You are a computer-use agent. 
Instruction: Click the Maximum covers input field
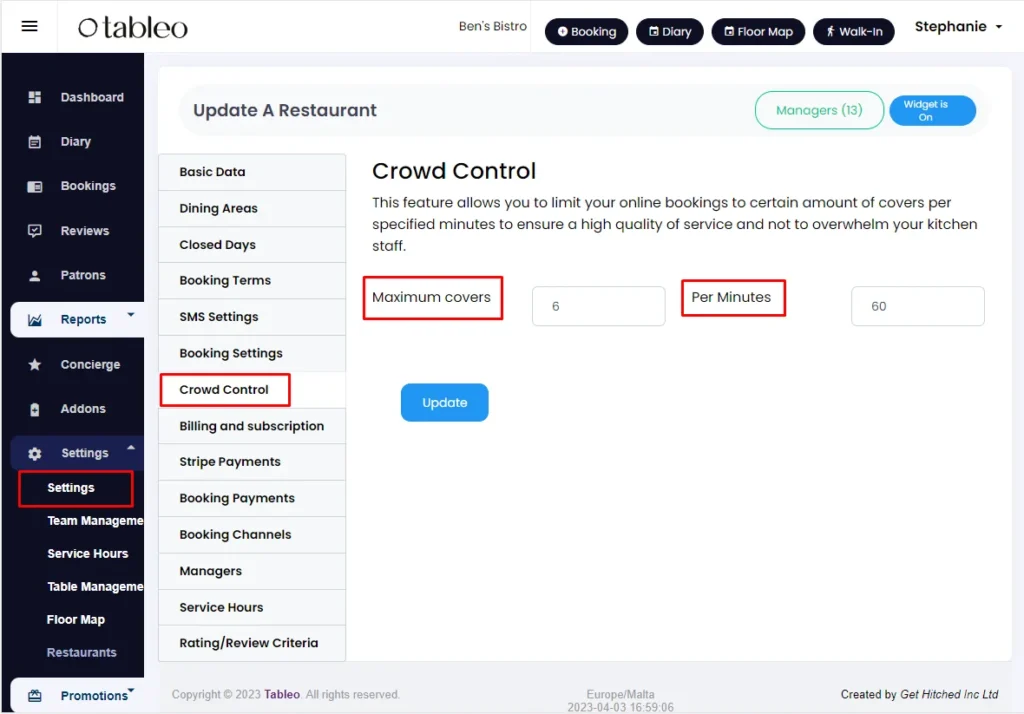click(598, 306)
